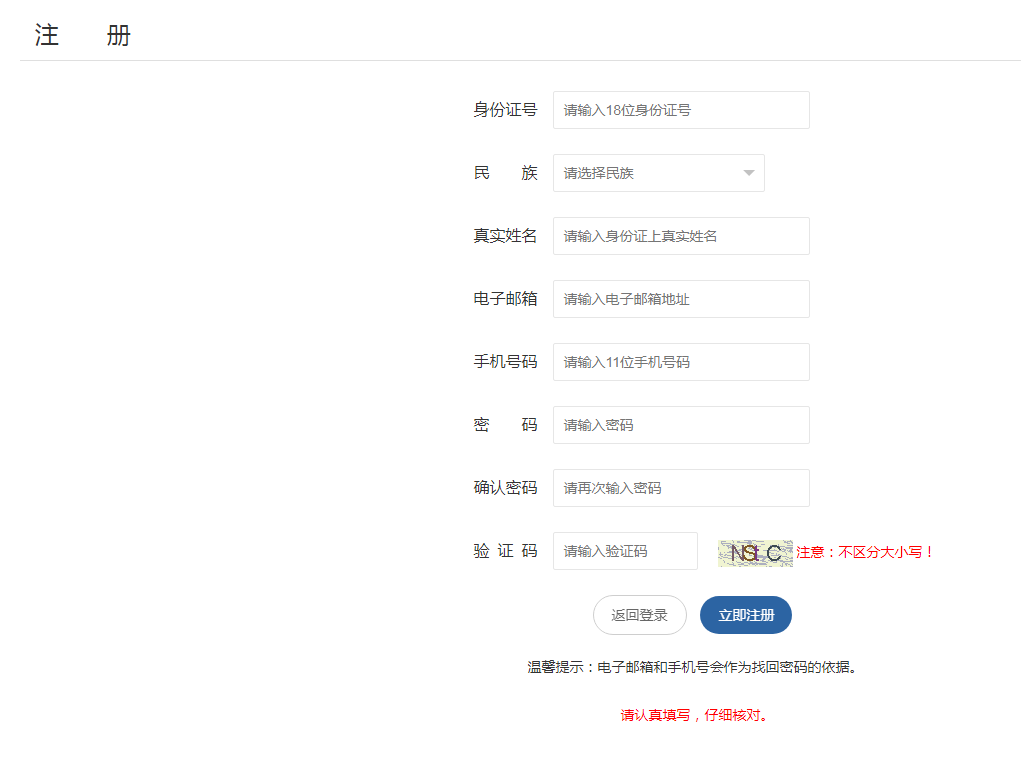The width and height of the screenshot is (1021, 777).
Task: Click the 验证码 captcha input field
Action: point(625,551)
